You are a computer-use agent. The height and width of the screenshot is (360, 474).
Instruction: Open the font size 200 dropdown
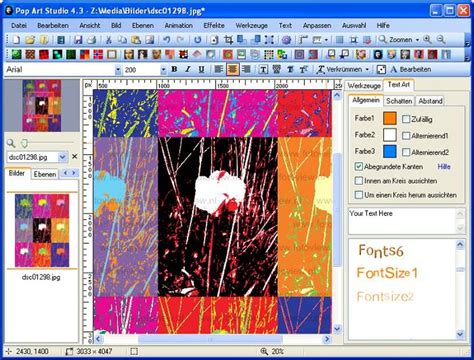tap(163, 70)
